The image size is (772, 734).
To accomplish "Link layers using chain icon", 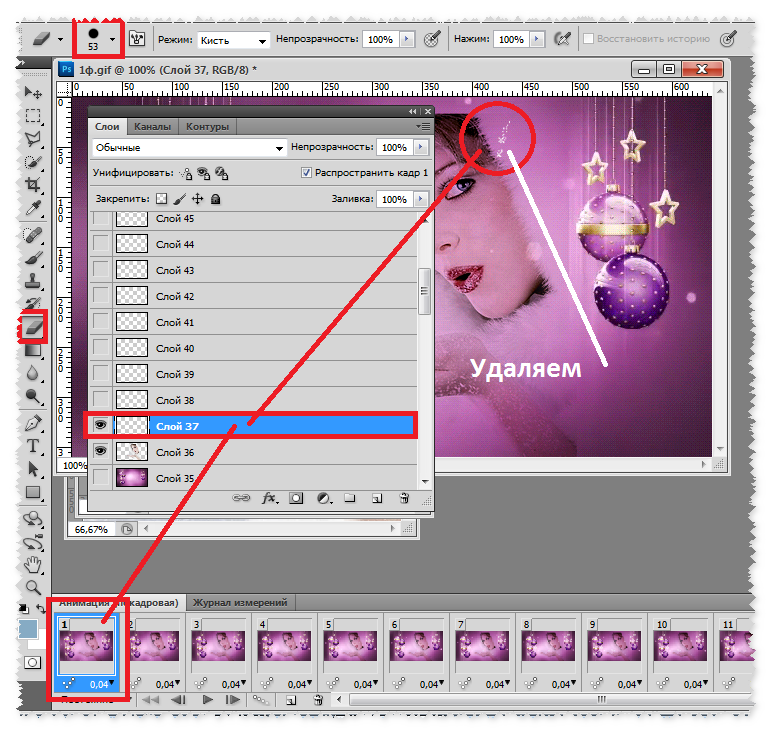I will click(x=241, y=498).
